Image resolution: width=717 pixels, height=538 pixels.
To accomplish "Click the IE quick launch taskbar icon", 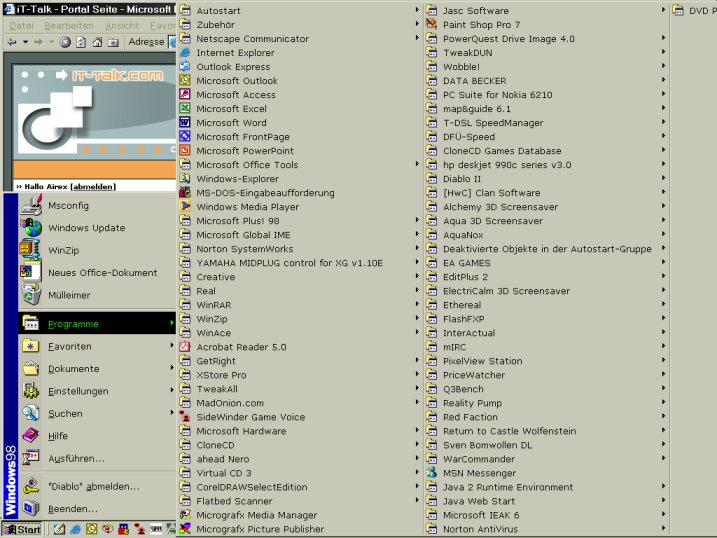I will (75, 529).
